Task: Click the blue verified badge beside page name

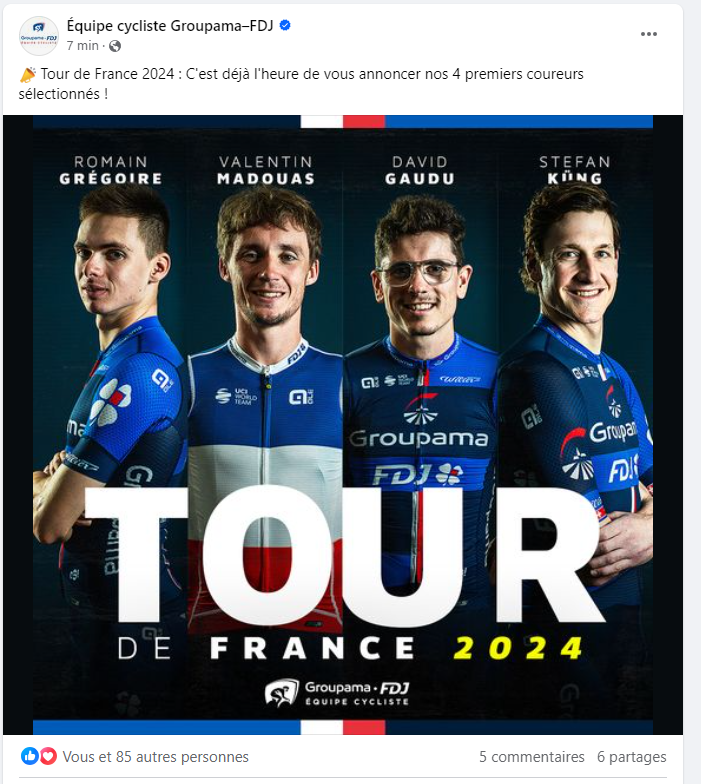Action: click(x=285, y=26)
